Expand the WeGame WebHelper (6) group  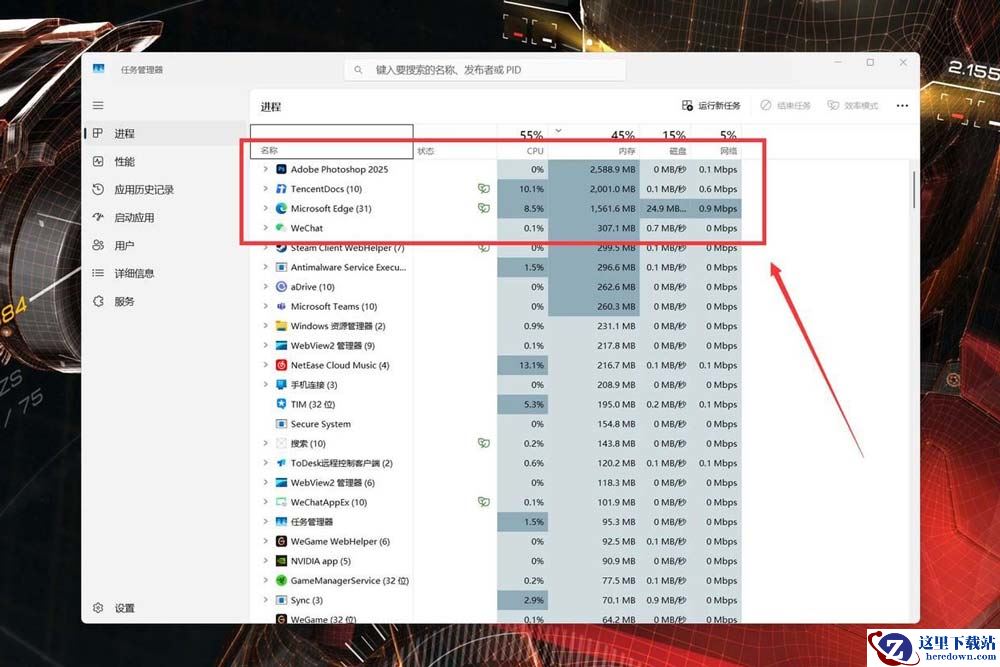click(x=265, y=541)
